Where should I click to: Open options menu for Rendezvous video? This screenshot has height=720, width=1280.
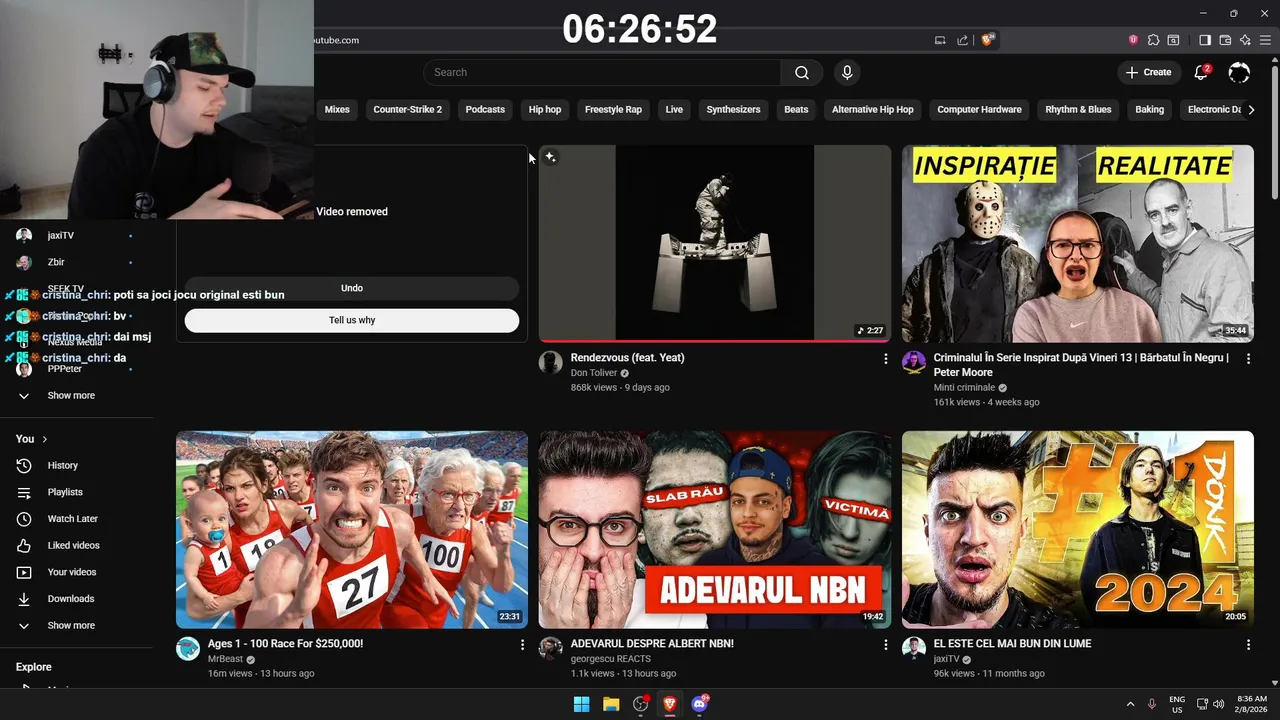pos(885,358)
